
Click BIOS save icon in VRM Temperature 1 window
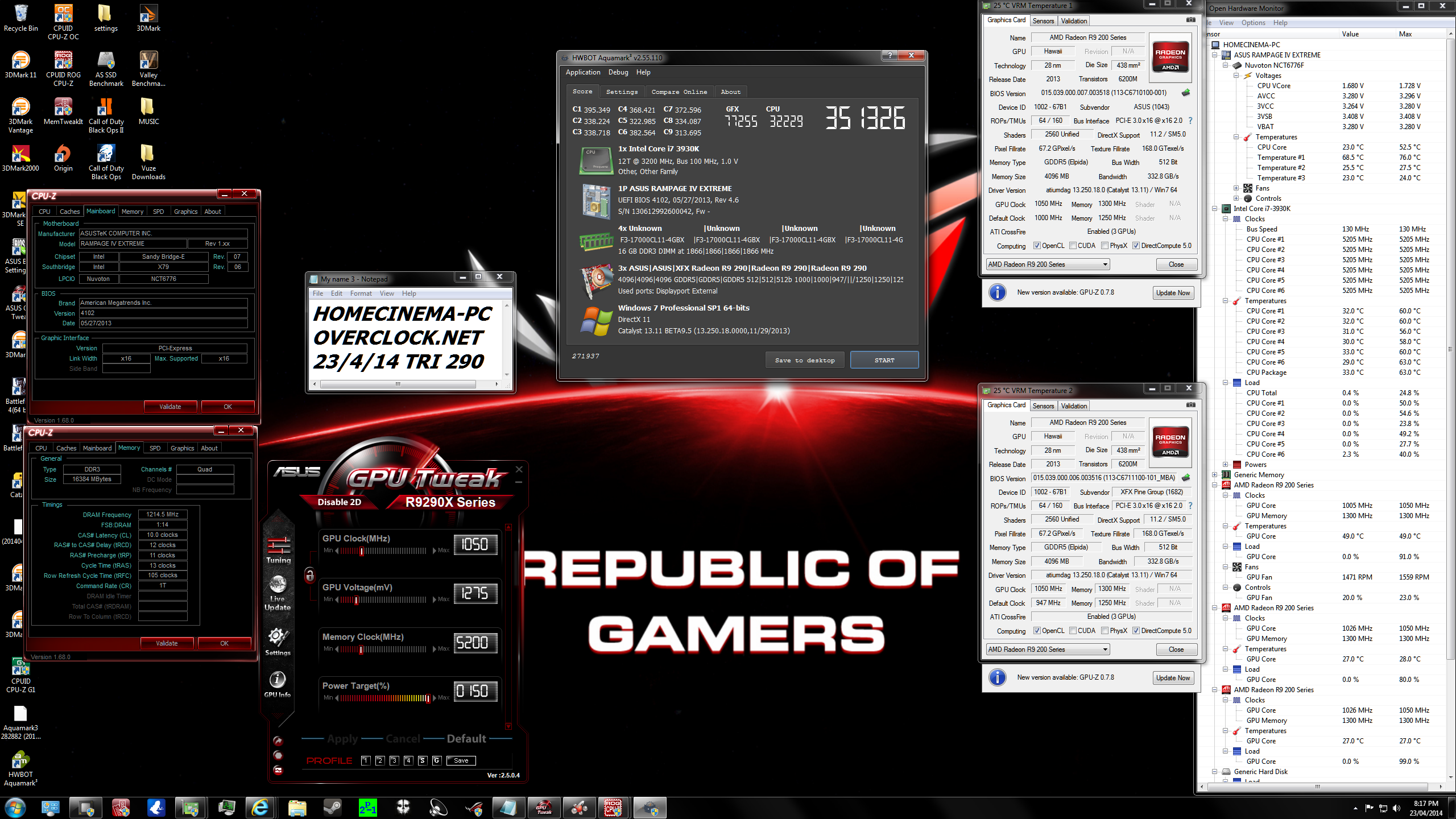pos(1186,93)
